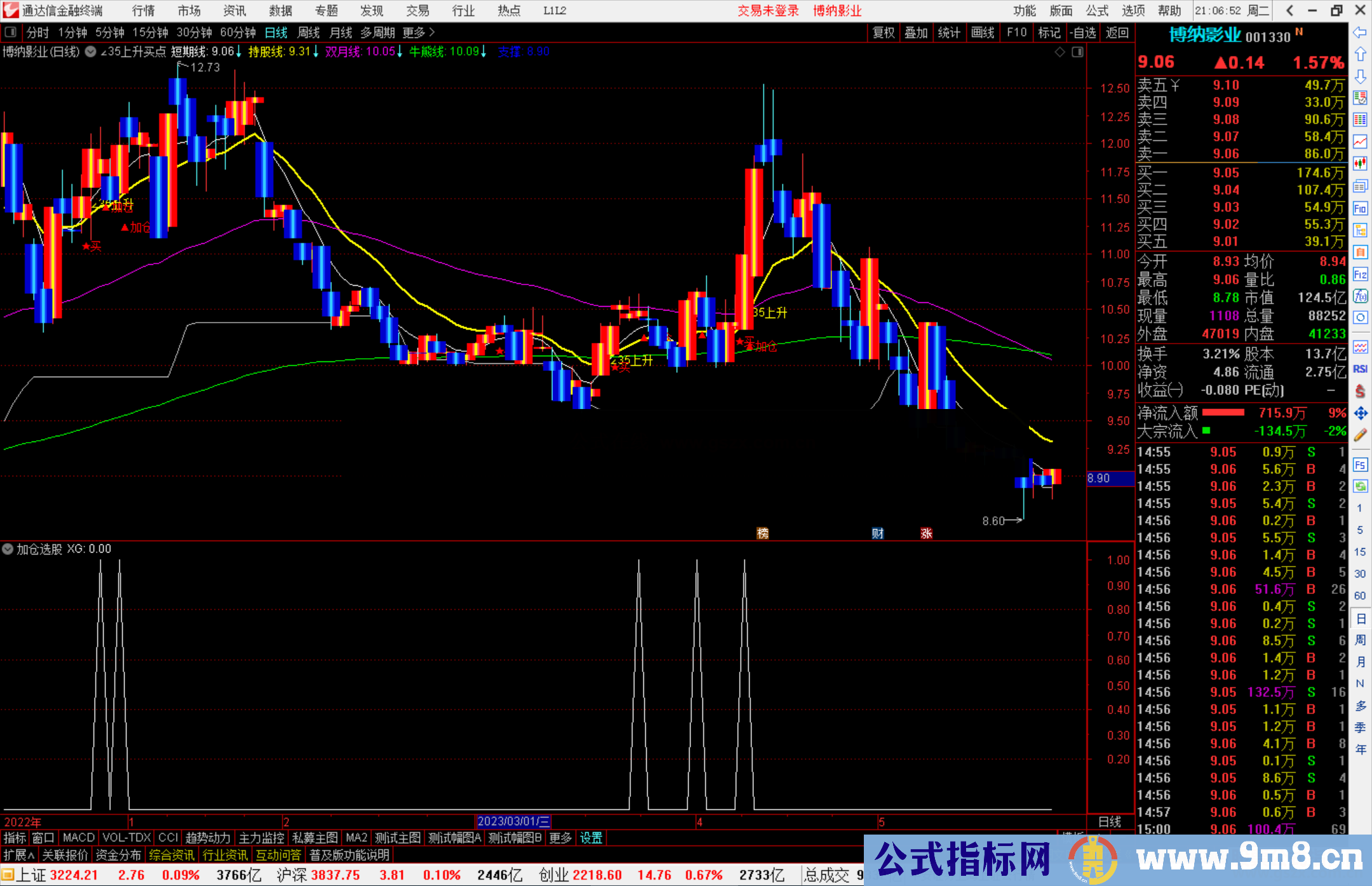This screenshot has height=886, width=1372.
Task: Toggle the side panel icon left of 分时
Action: pos(11,32)
